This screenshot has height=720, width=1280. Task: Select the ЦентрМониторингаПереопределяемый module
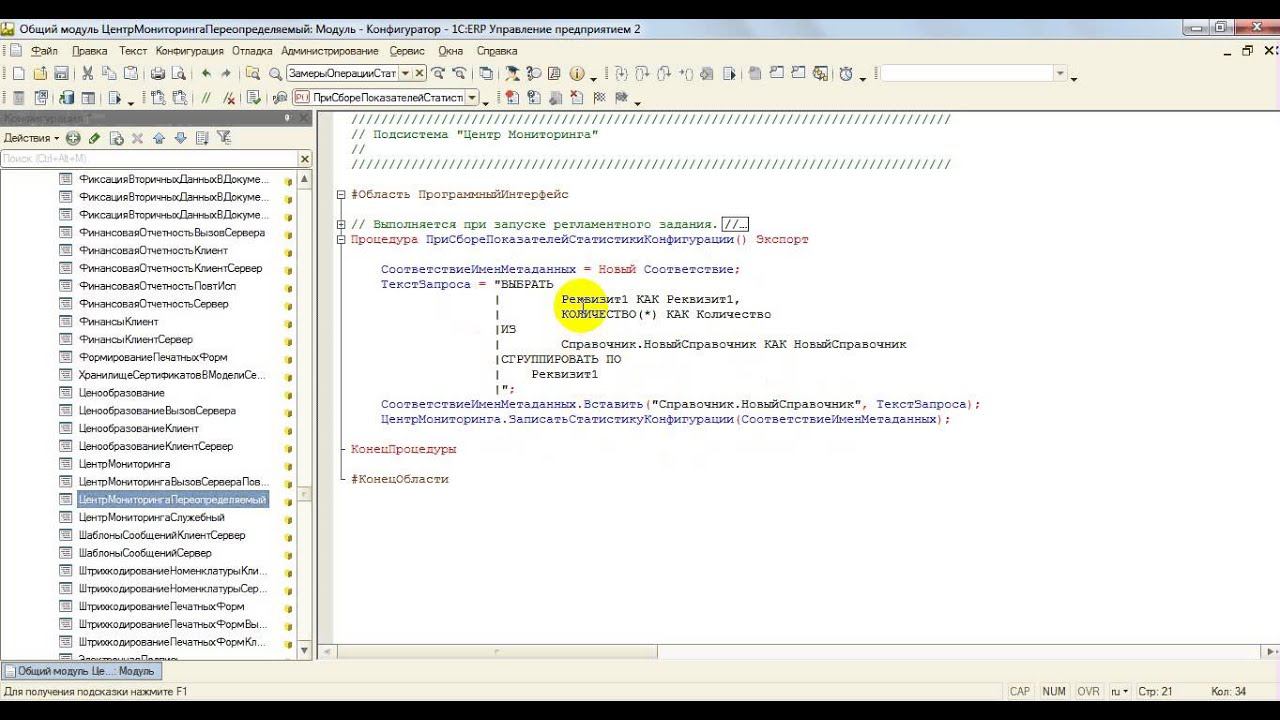(173, 500)
